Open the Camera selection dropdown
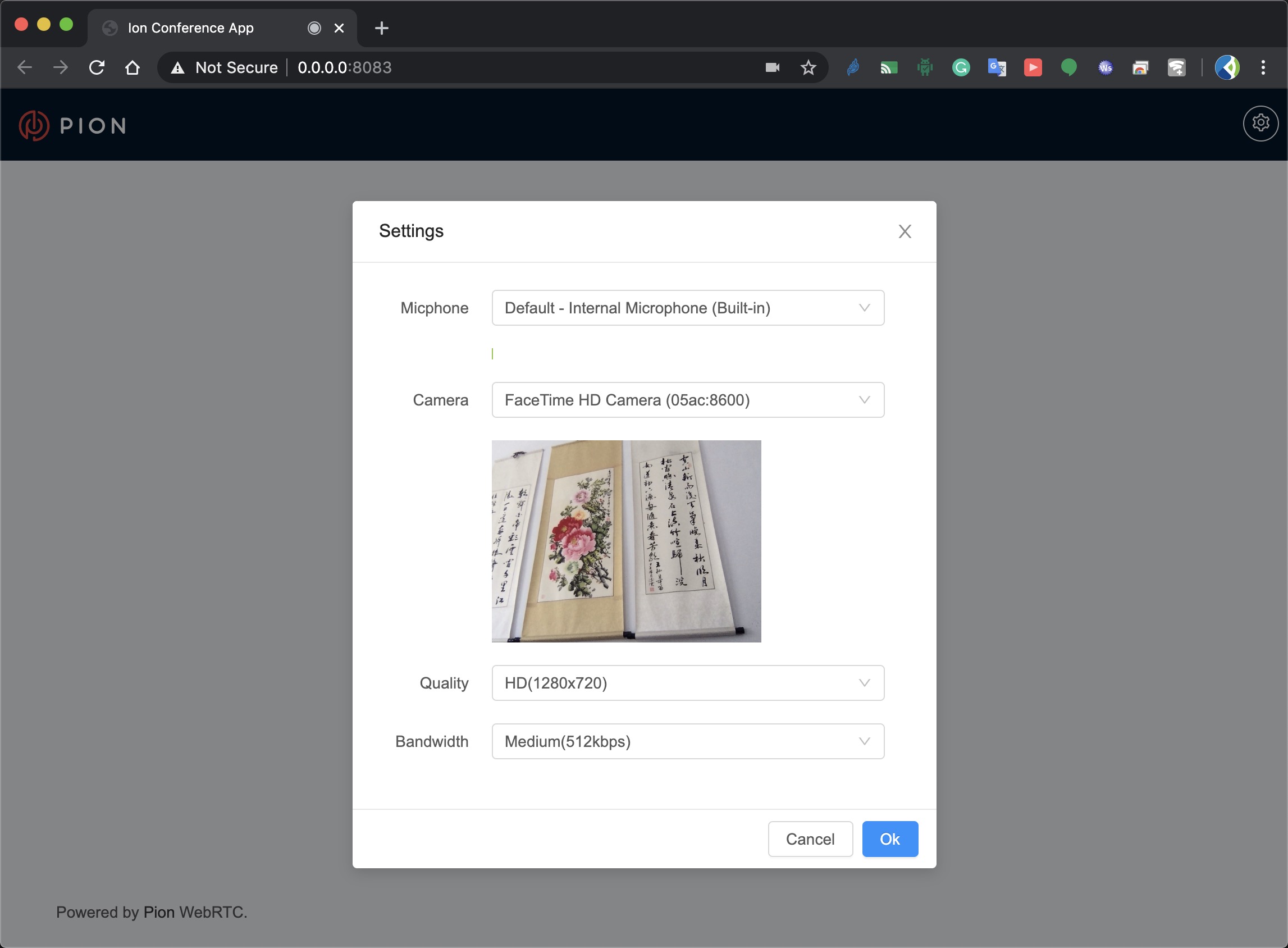 click(687, 400)
